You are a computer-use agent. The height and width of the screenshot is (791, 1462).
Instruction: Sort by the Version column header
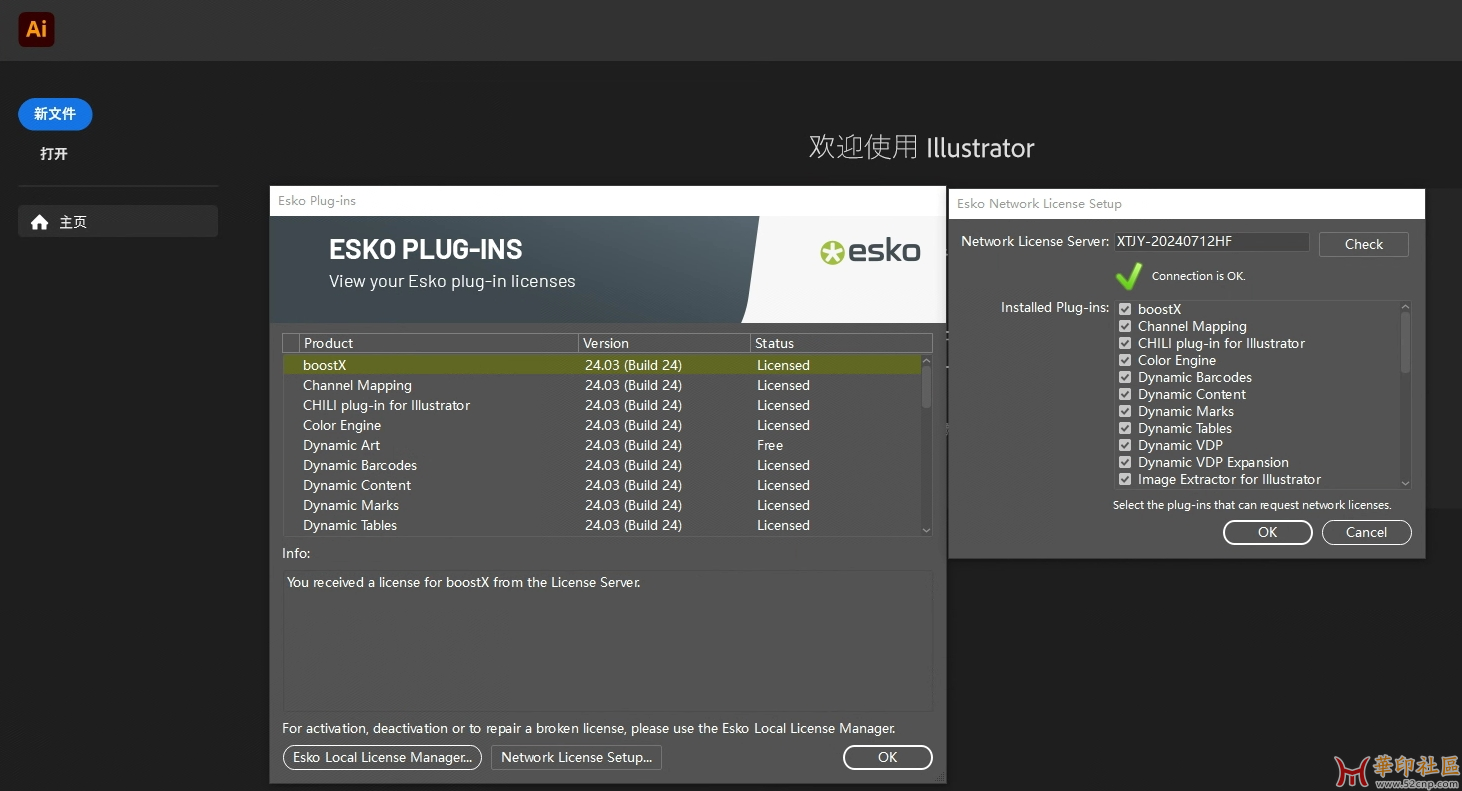click(x=664, y=343)
